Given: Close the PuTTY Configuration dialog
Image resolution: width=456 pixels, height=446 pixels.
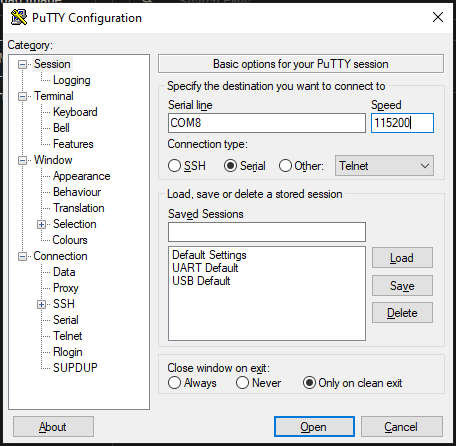Looking at the screenshot, I should click(438, 17).
